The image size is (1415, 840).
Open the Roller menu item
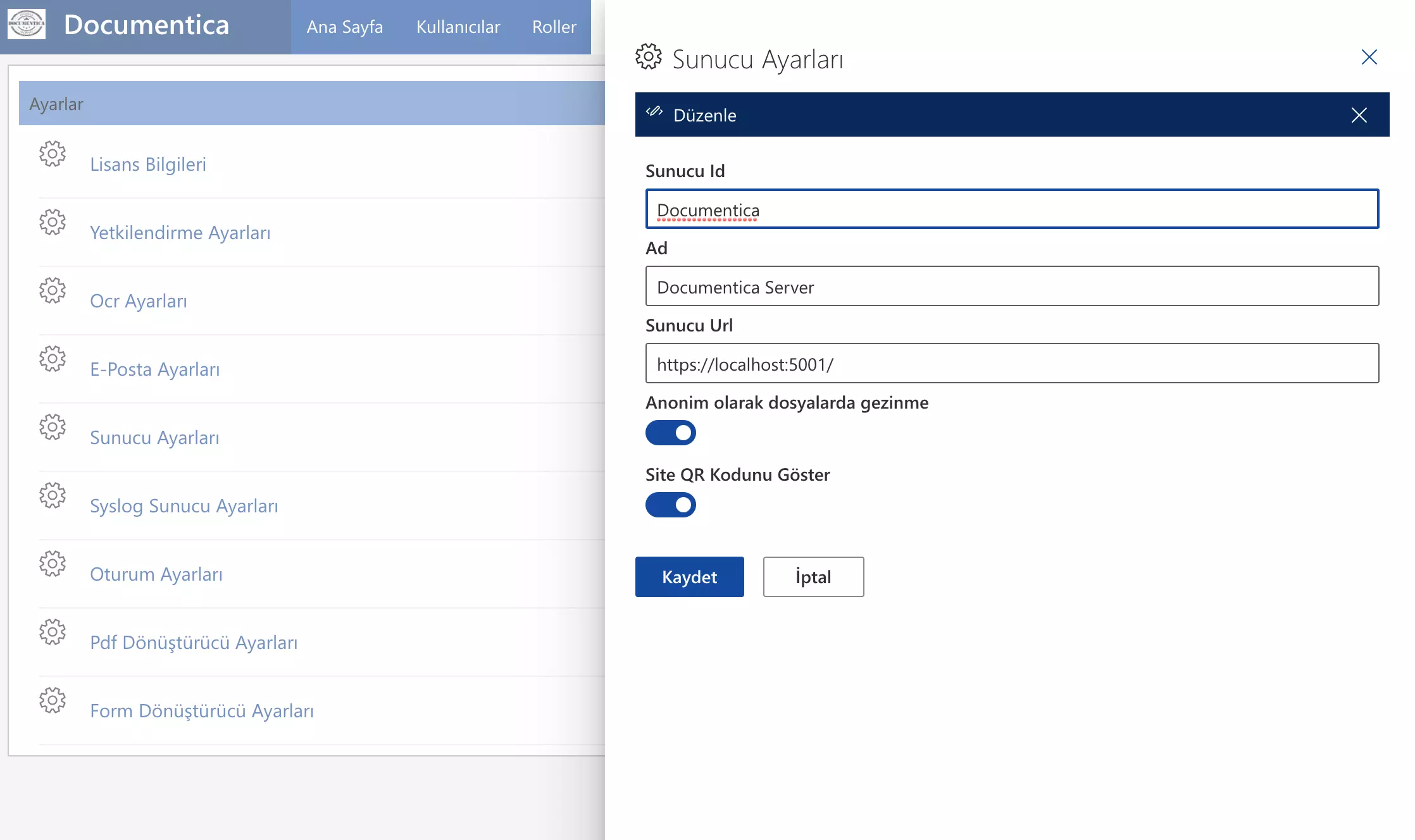pyautogui.click(x=554, y=27)
